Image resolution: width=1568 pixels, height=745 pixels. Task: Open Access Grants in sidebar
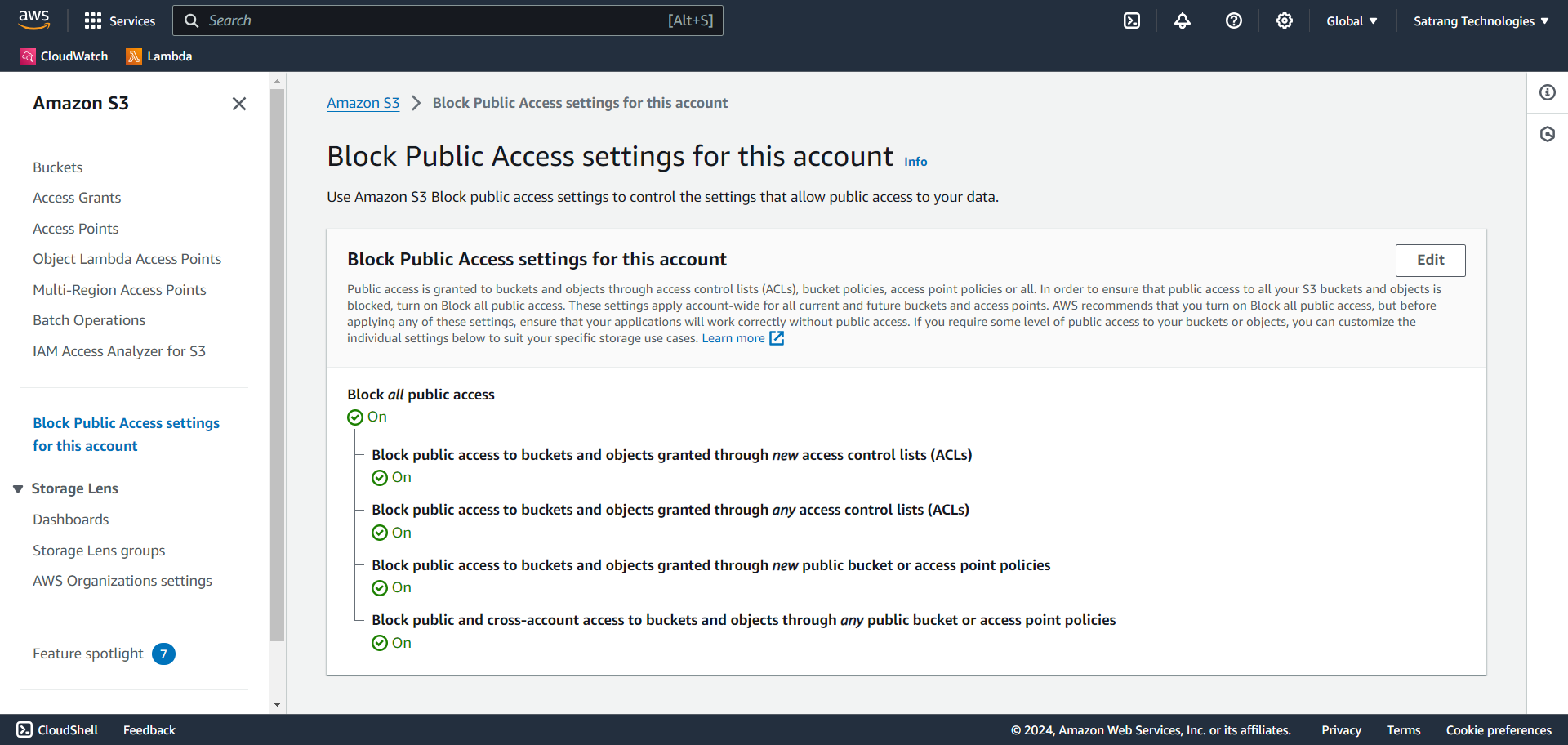click(77, 198)
